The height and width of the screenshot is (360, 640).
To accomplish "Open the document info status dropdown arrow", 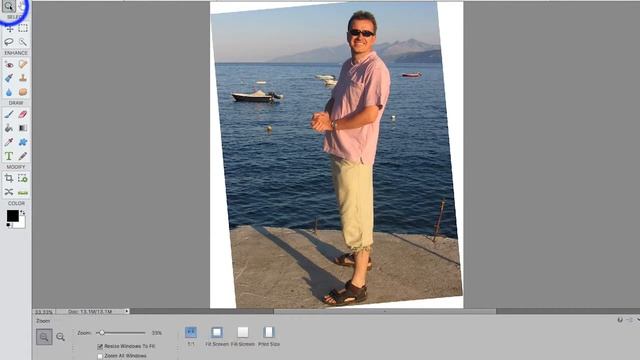I will 127,311.
